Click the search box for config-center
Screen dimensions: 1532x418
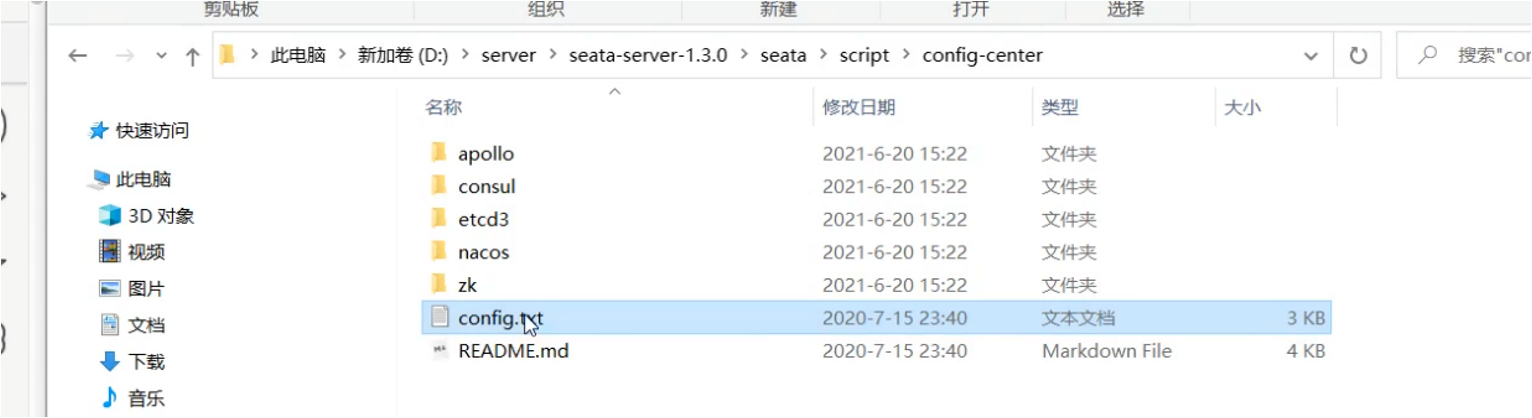click(x=1464, y=56)
